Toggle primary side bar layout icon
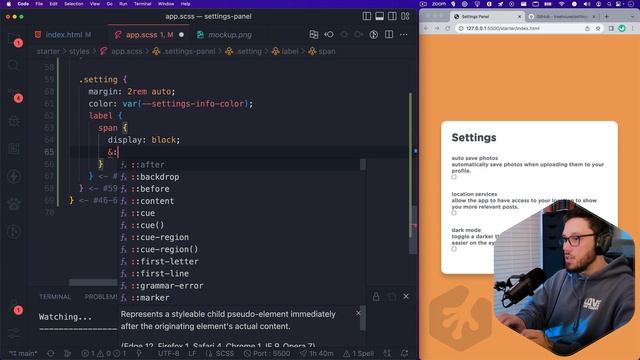The width and height of the screenshot is (640, 360). click(x=367, y=16)
